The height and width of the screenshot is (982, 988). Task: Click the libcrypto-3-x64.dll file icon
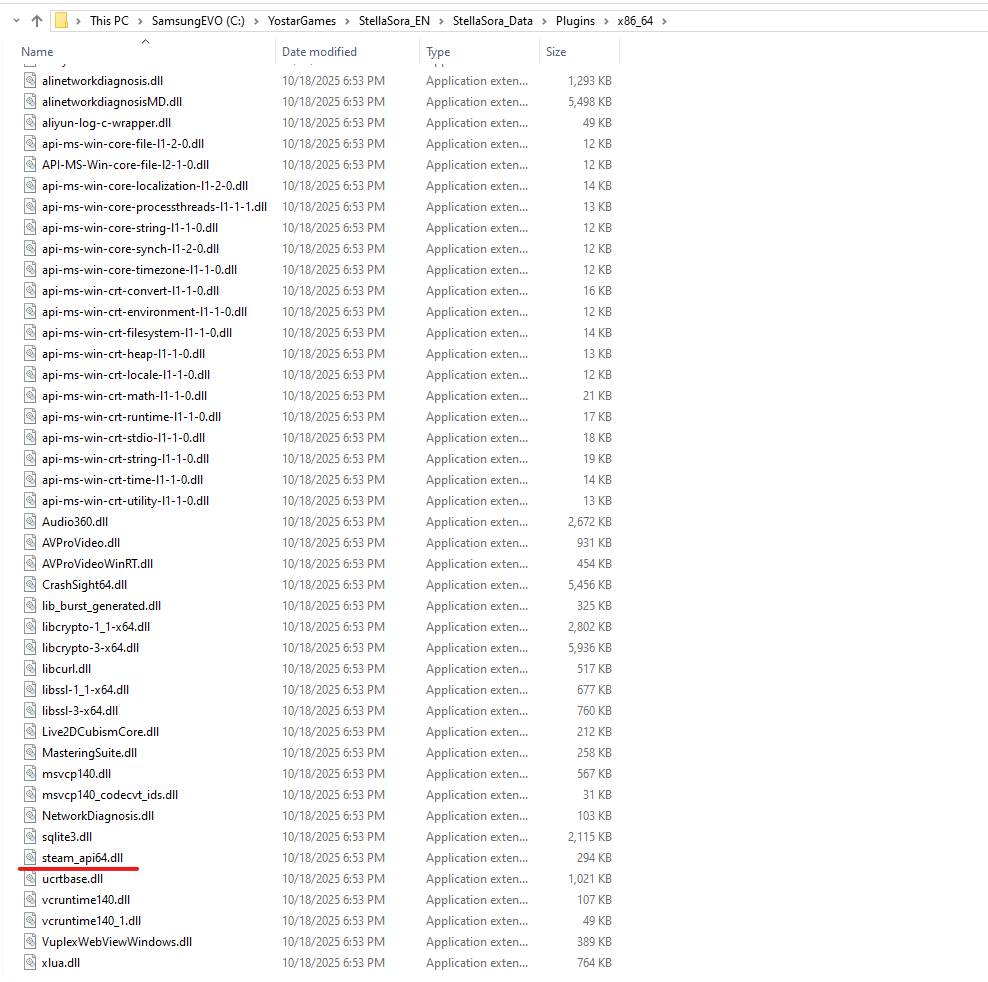30,647
